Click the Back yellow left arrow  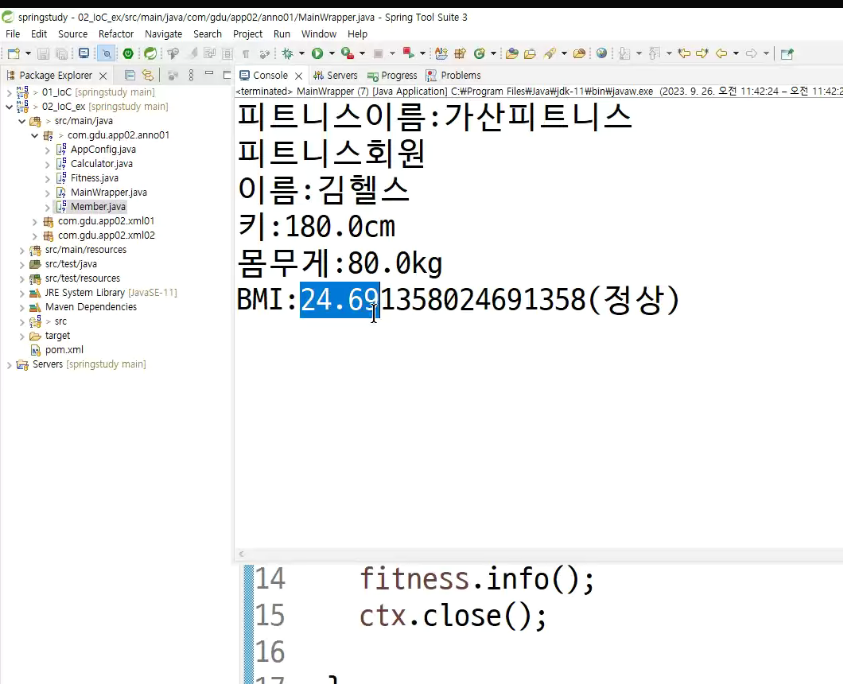(x=721, y=53)
